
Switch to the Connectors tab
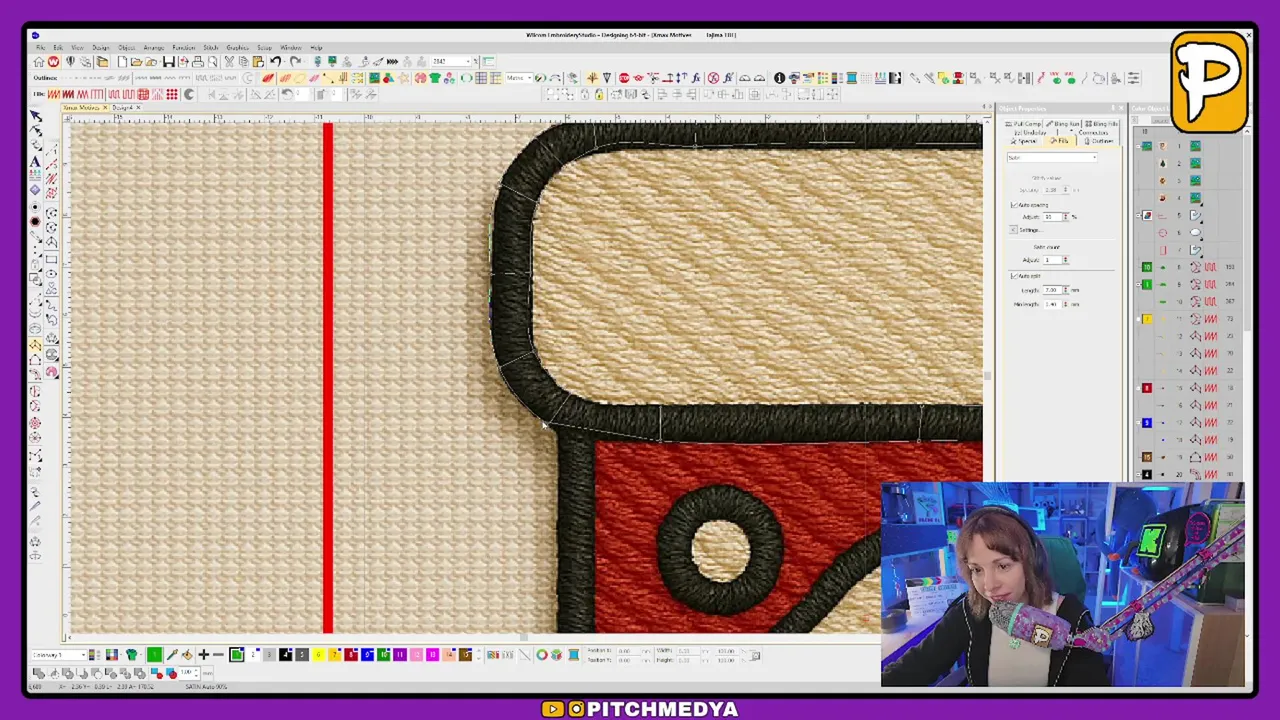click(x=1092, y=133)
